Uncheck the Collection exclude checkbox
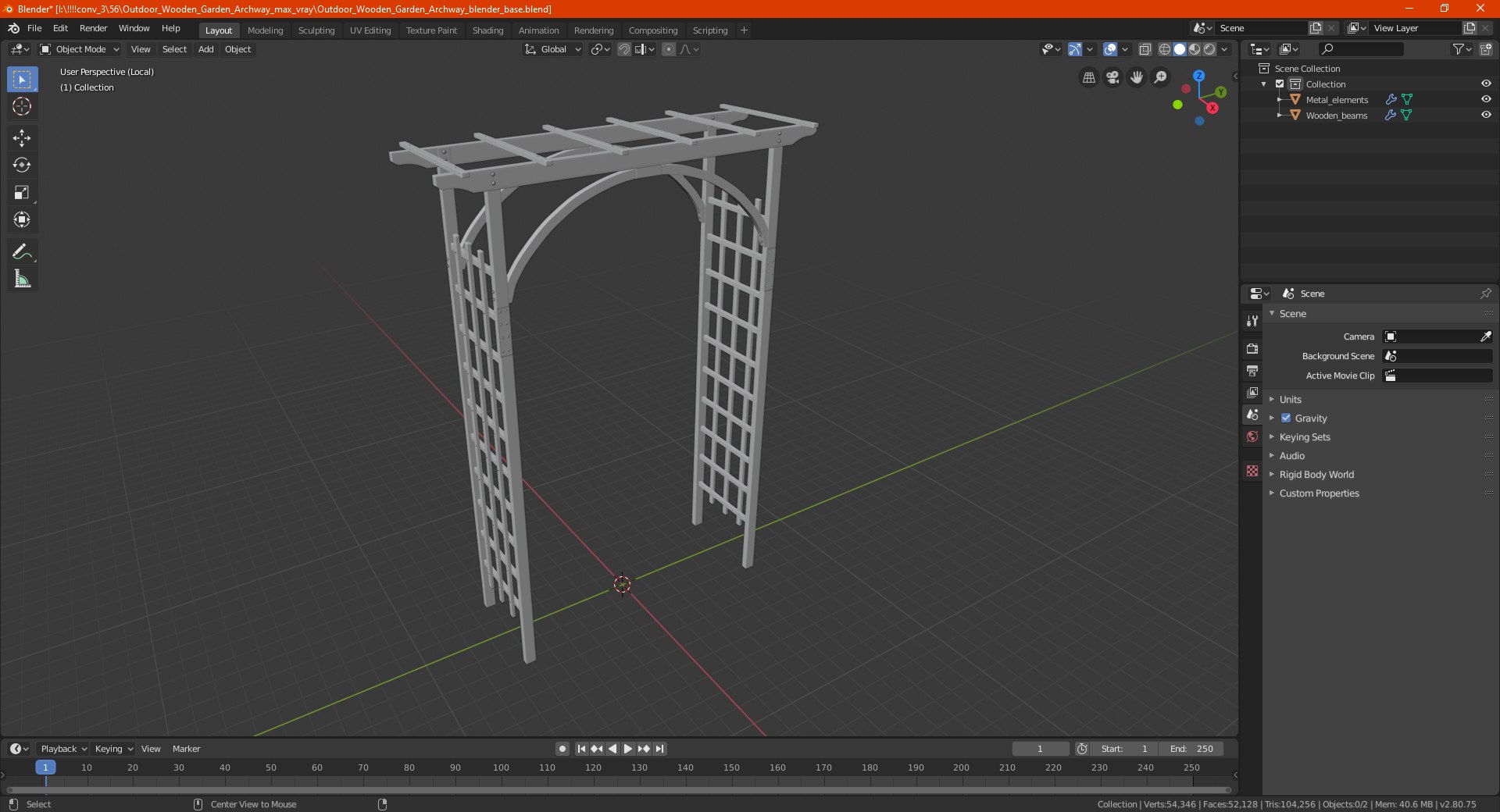The width and height of the screenshot is (1500, 812). point(1280,84)
